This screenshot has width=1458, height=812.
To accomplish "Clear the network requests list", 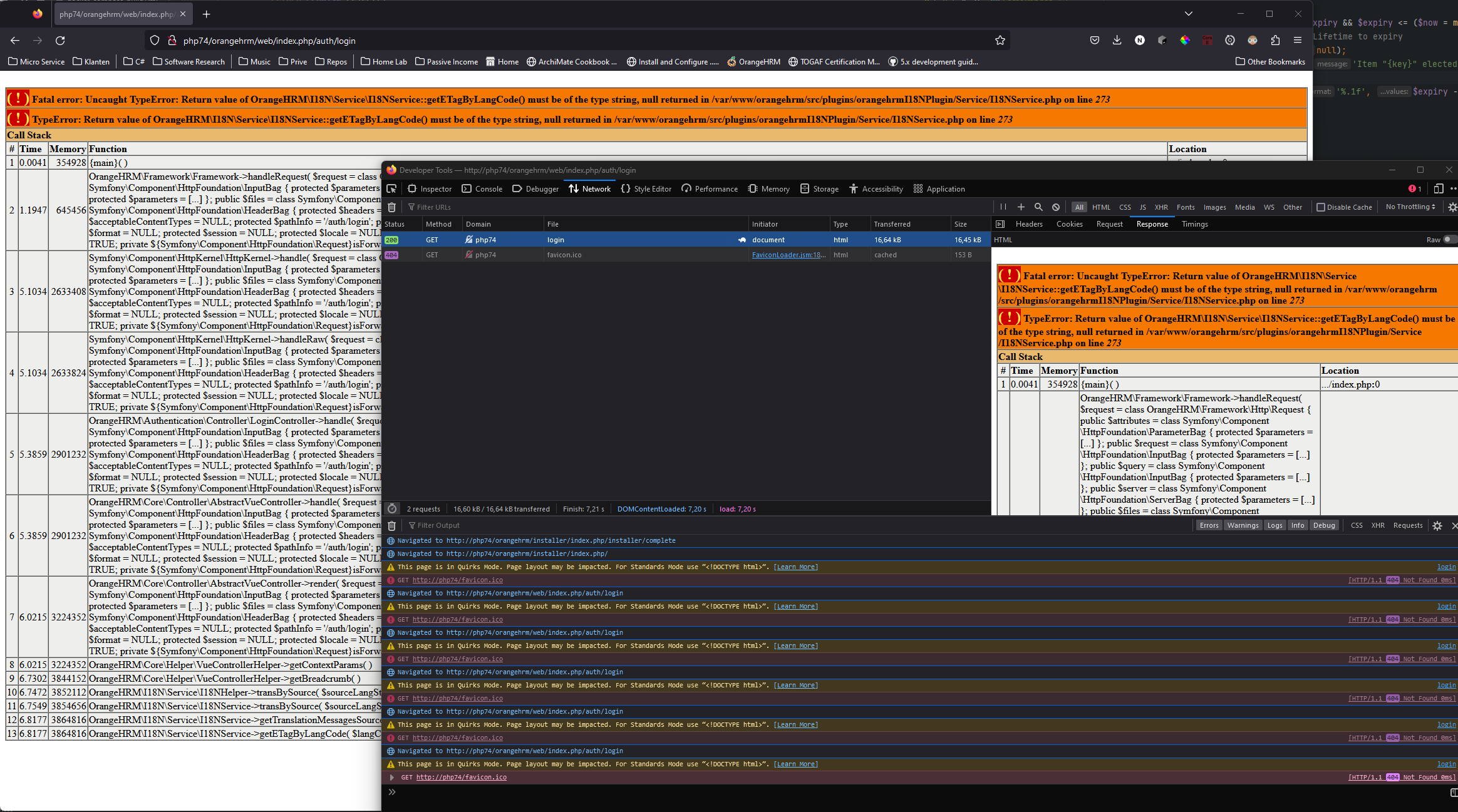I will coord(392,207).
